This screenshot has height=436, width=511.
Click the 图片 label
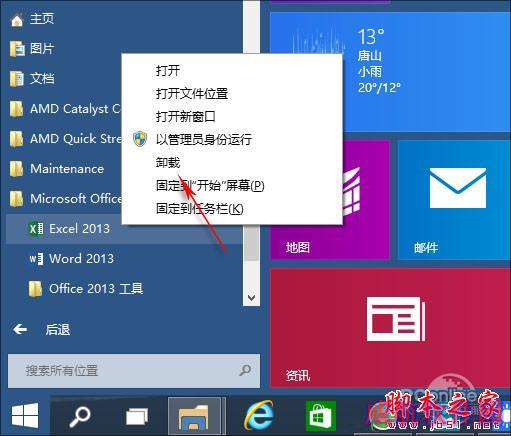pyautogui.click(x=42, y=49)
